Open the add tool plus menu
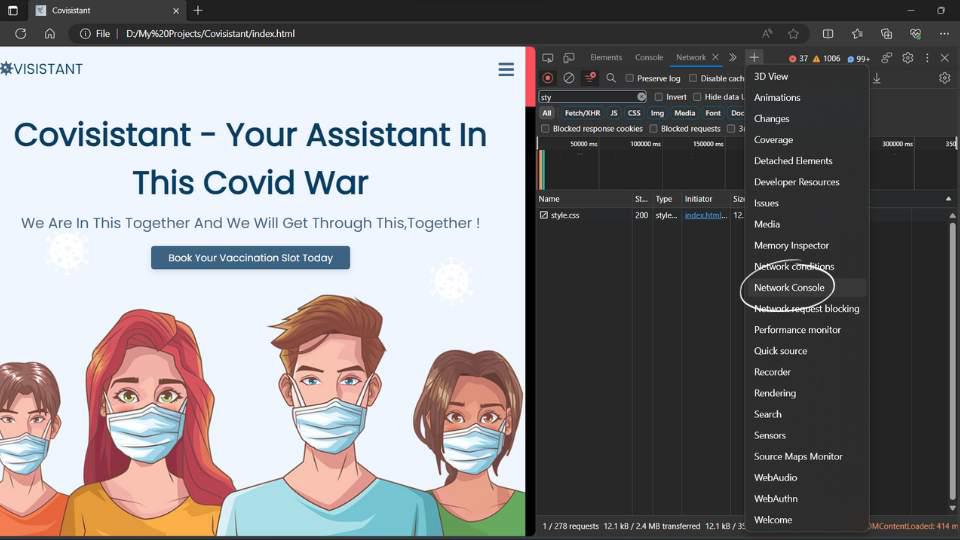 [x=754, y=58]
